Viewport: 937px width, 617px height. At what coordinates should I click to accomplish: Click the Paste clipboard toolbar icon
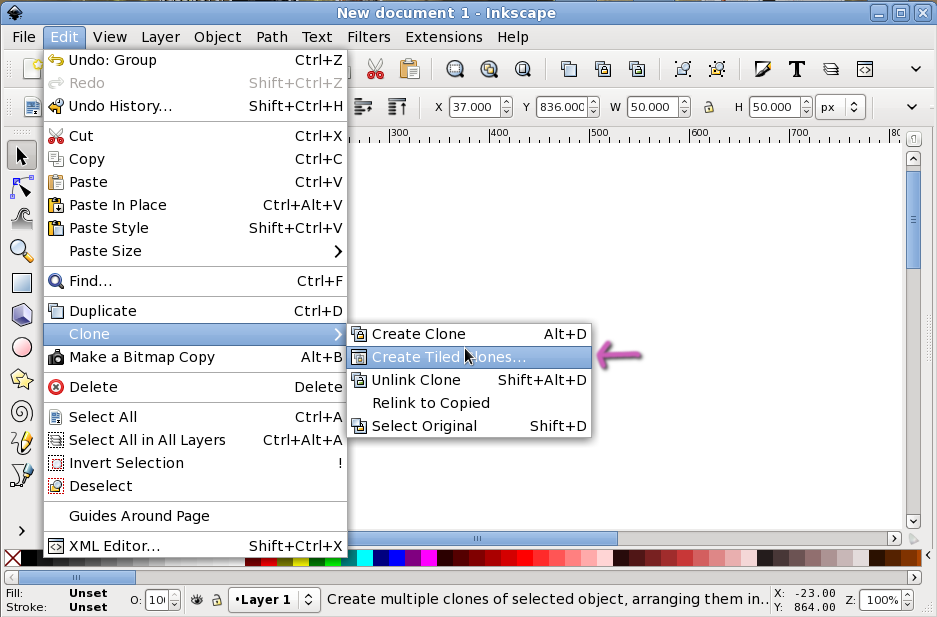pos(409,69)
